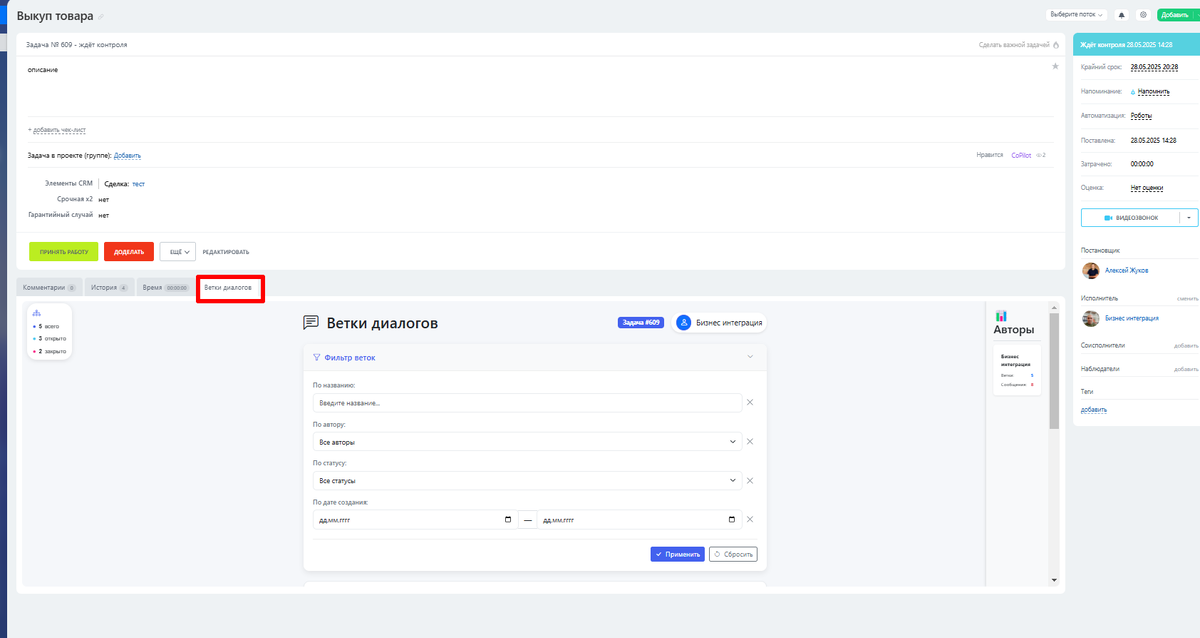The image size is (1200, 638).
Task: Click the notification bell icon
Action: [1121, 15]
